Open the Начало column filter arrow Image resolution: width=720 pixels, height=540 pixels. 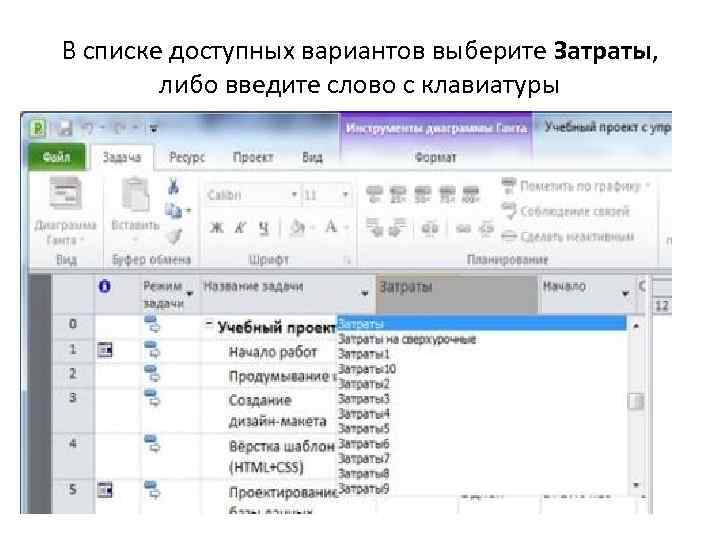coord(625,293)
